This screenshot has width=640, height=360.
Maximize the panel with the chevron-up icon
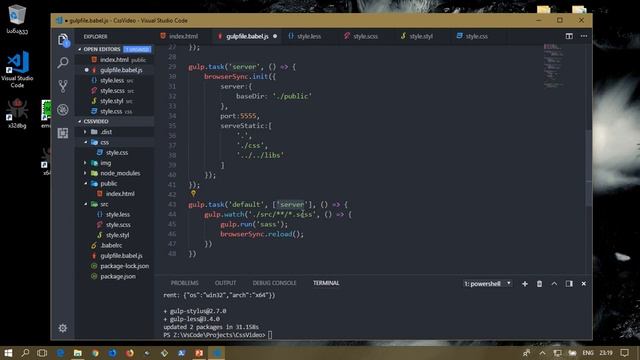coord(554,284)
